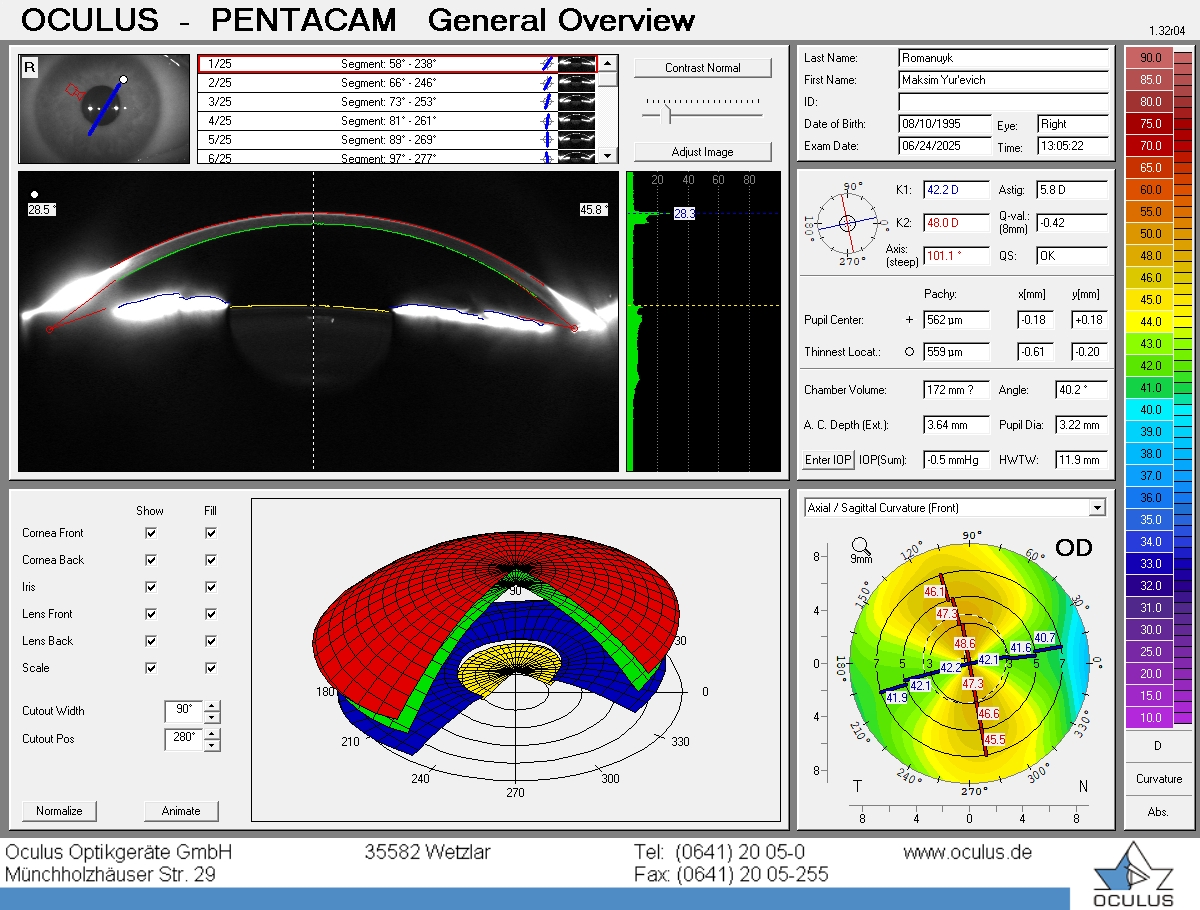Viewport: 1200px width, 910px height.
Task: Click the 40.7 value on the topography map
Action: pyautogui.click(x=1045, y=637)
